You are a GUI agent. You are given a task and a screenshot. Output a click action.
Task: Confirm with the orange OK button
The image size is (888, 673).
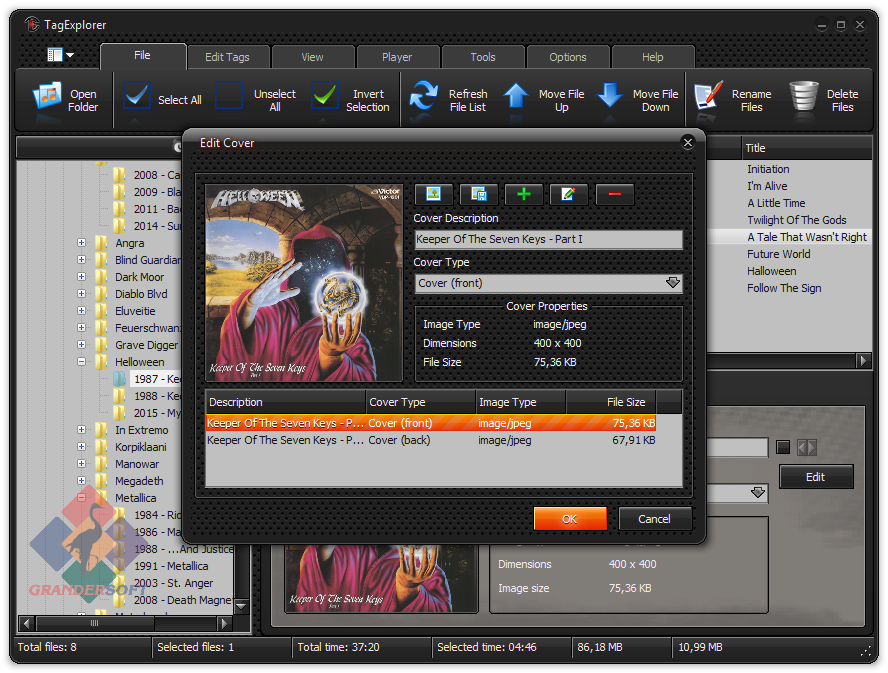pyautogui.click(x=570, y=519)
